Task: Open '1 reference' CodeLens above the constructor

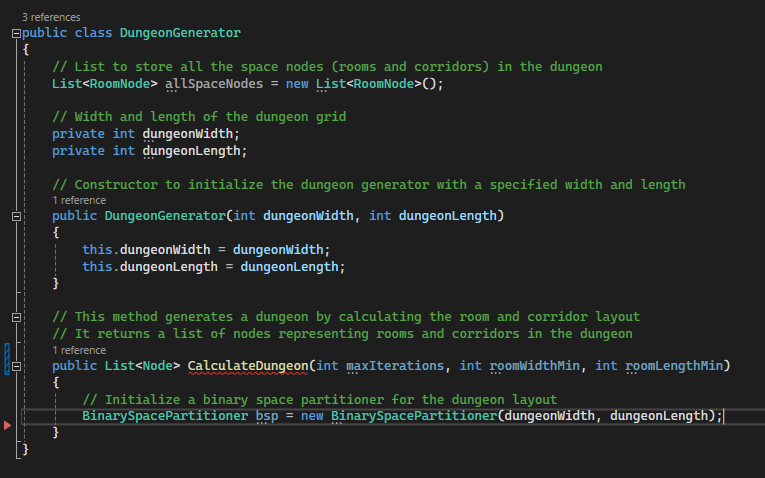Action: (x=79, y=200)
